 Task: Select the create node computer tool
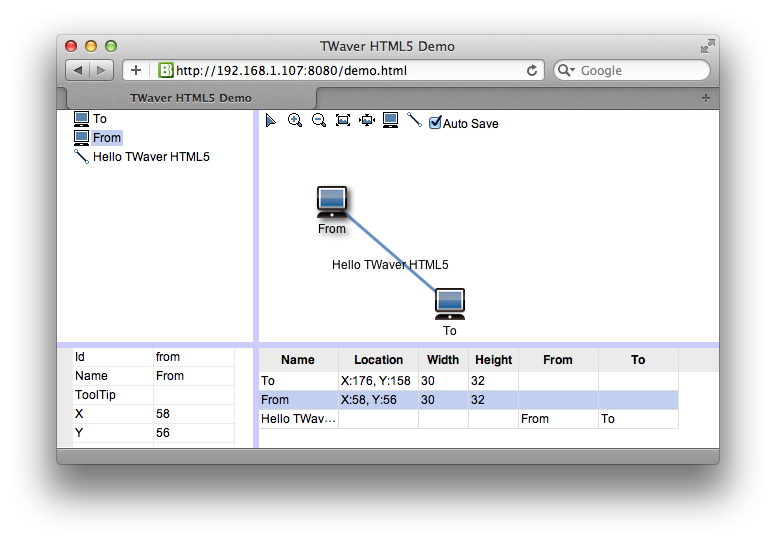pyautogui.click(x=390, y=120)
